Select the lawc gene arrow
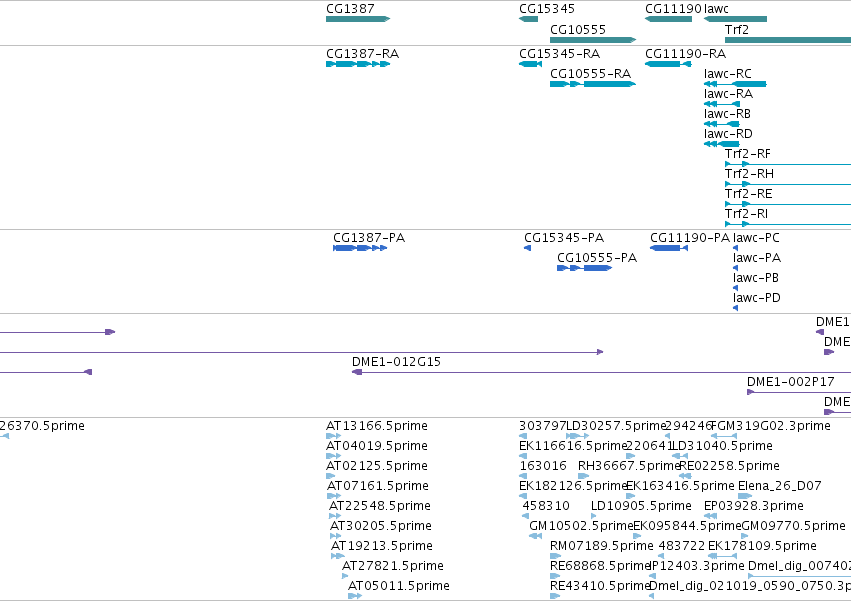 point(735,19)
